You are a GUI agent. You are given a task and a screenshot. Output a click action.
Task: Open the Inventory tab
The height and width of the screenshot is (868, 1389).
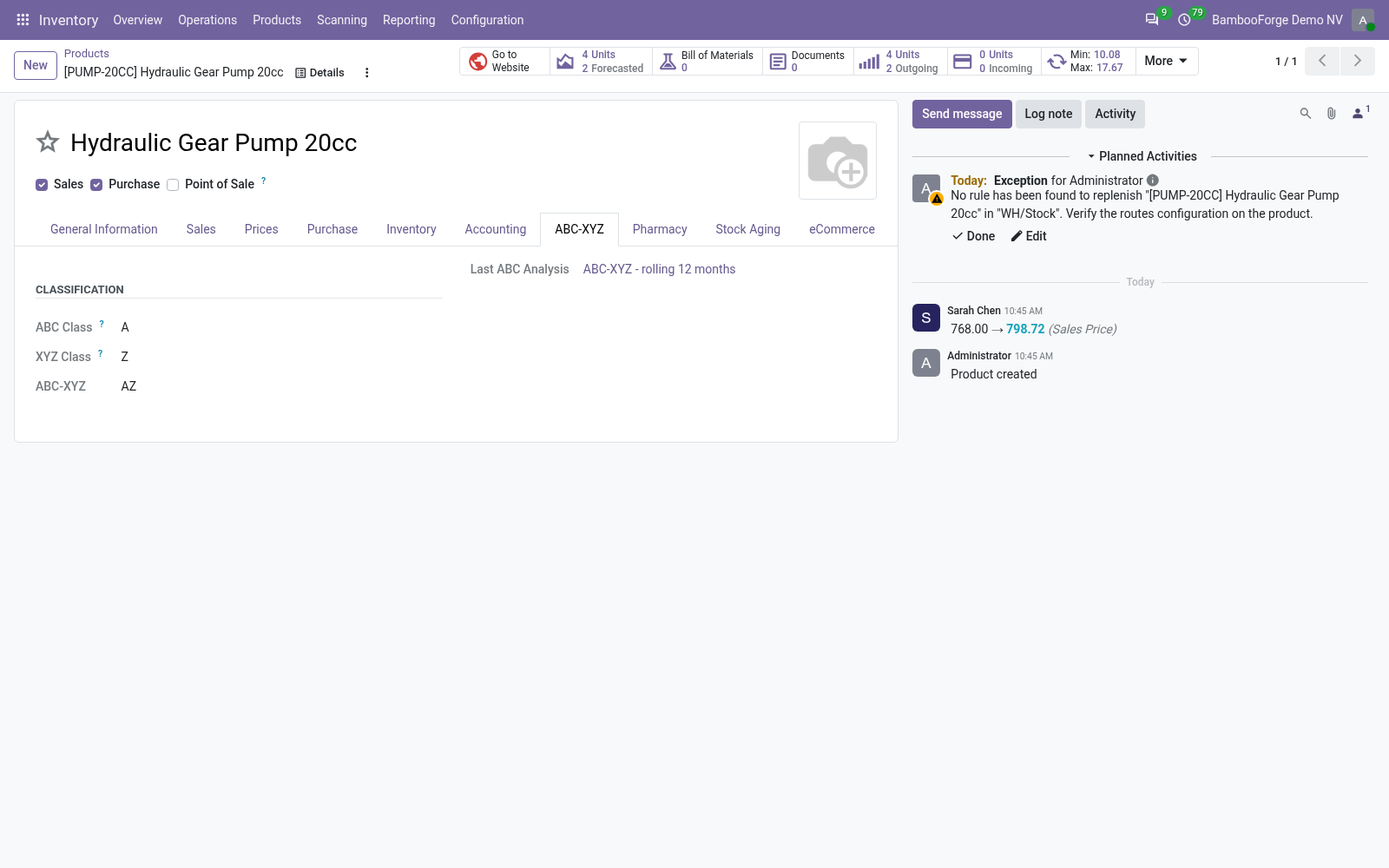pyautogui.click(x=411, y=229)
